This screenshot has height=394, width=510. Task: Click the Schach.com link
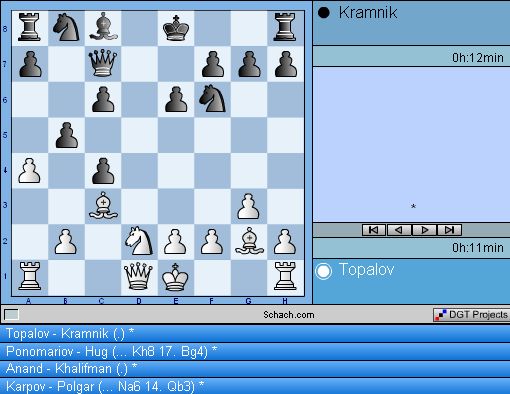pyautogui.click(x=289, y=315)
